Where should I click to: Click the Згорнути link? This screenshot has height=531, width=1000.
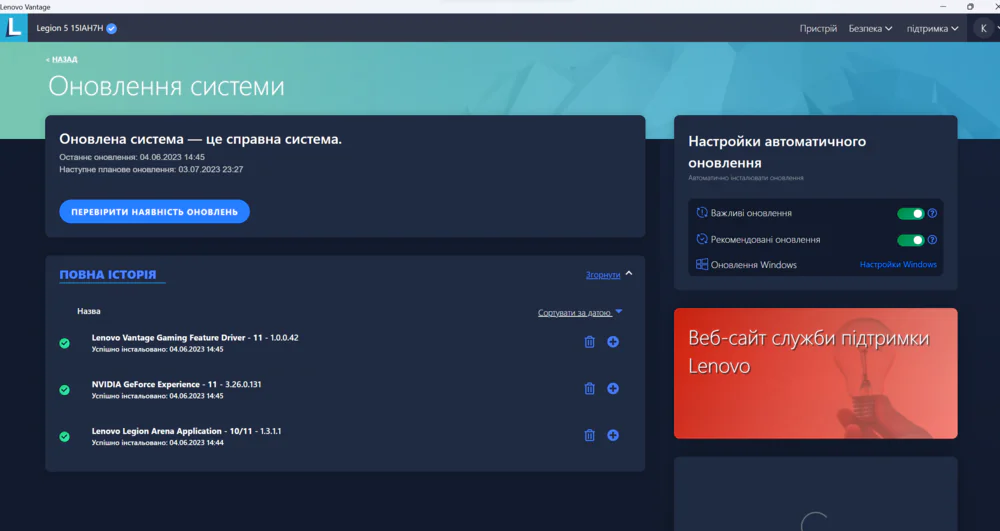(603, 275)
